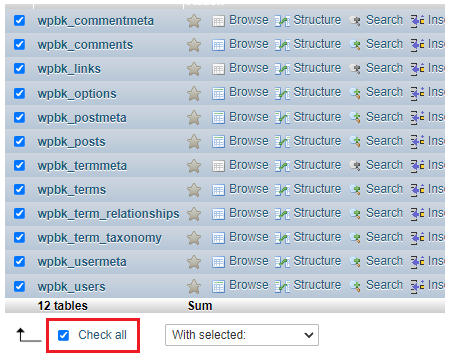
Task: Uncheck the Check all checkbox
Action: (63, 335)
